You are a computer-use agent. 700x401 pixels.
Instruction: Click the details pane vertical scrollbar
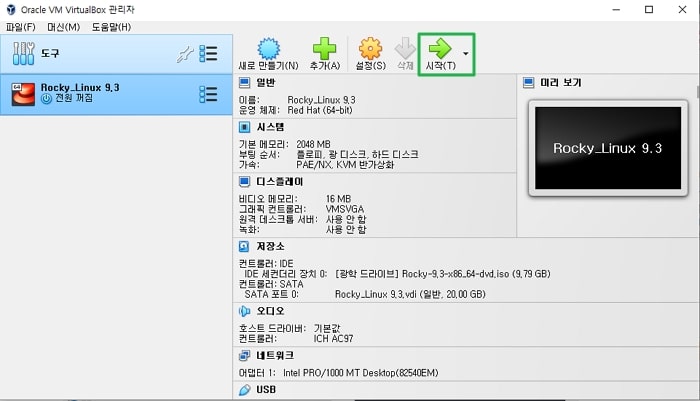[x=698, y=91]
